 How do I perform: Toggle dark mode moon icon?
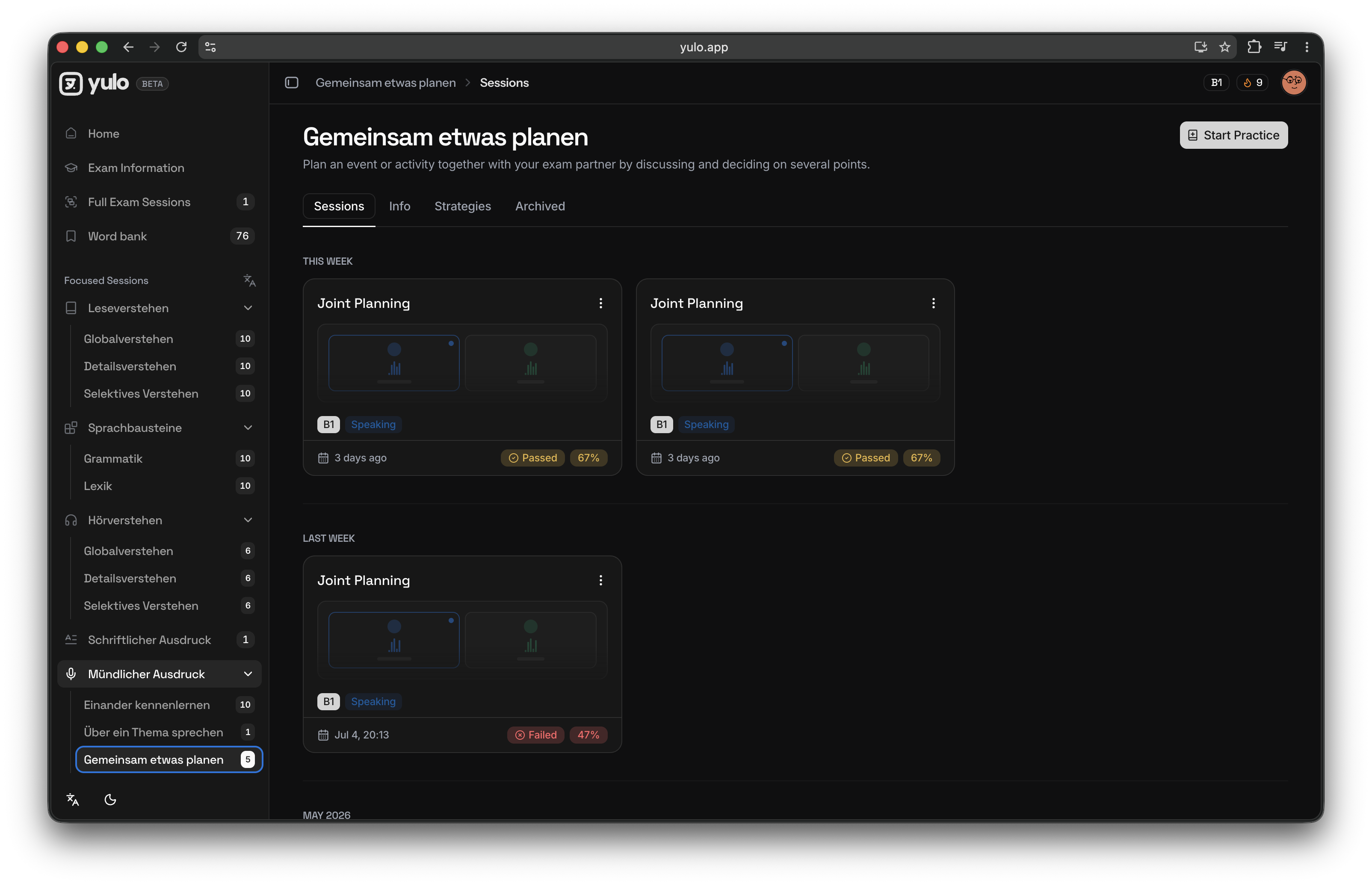[110, 799]
